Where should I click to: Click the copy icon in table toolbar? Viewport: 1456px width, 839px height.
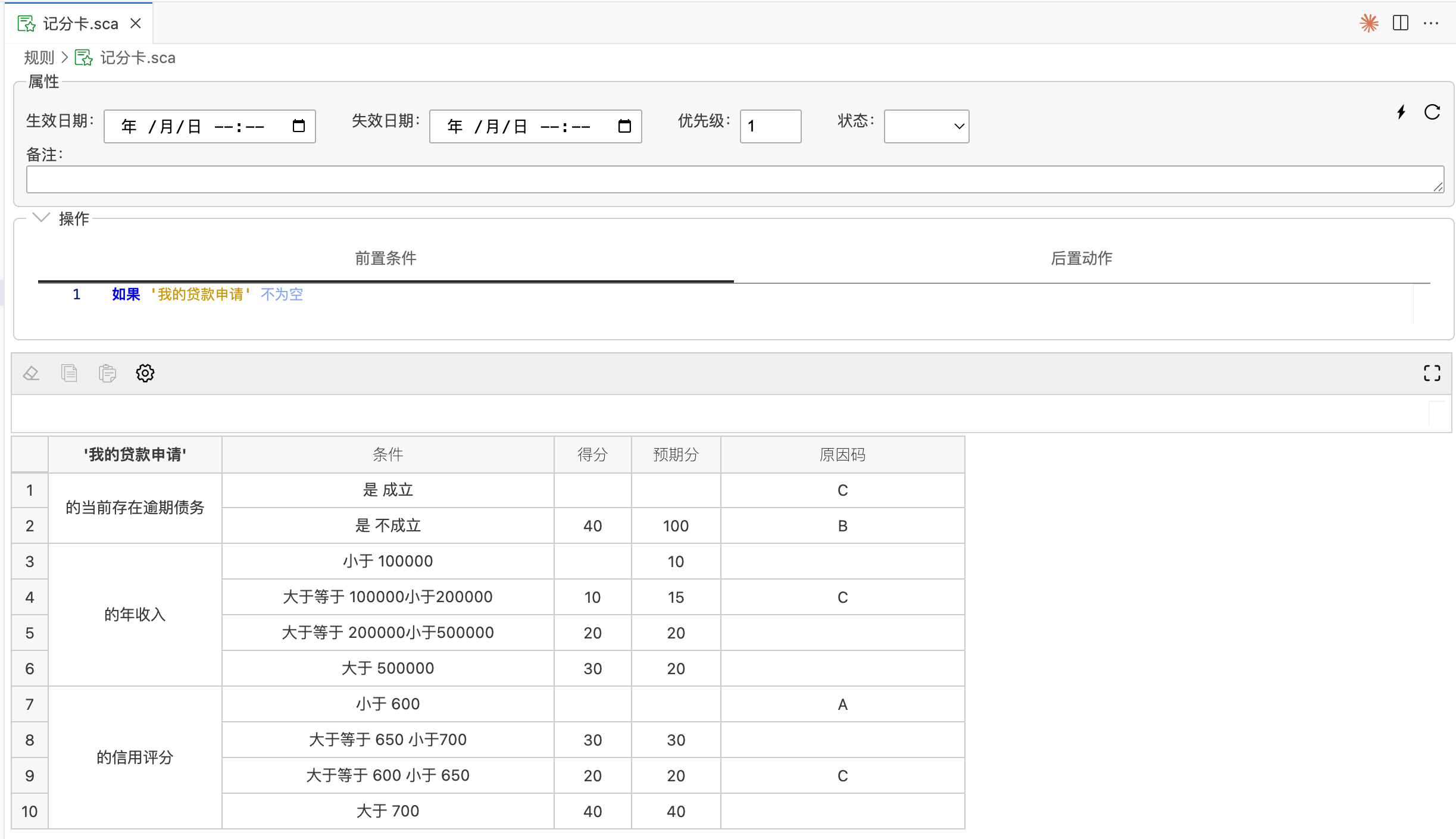tap(69, 373)
